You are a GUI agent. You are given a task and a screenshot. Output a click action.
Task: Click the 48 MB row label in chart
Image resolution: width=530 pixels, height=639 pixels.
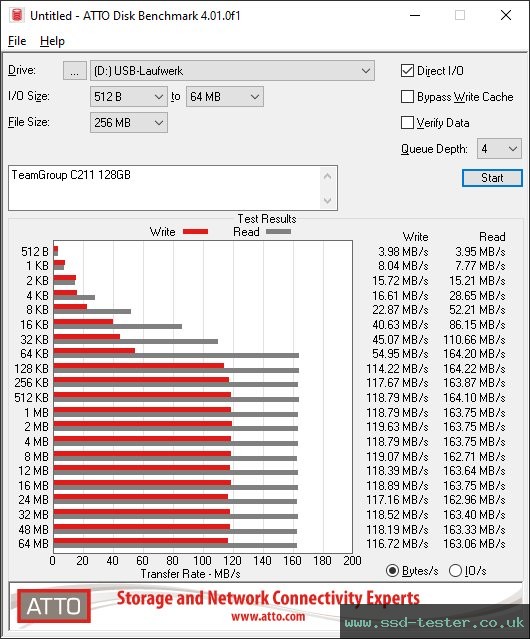[33, 529]
